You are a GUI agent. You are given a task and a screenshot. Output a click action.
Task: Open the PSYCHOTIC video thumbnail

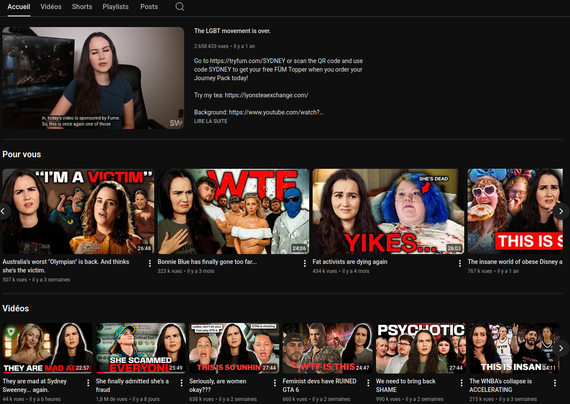coord(421,348)
